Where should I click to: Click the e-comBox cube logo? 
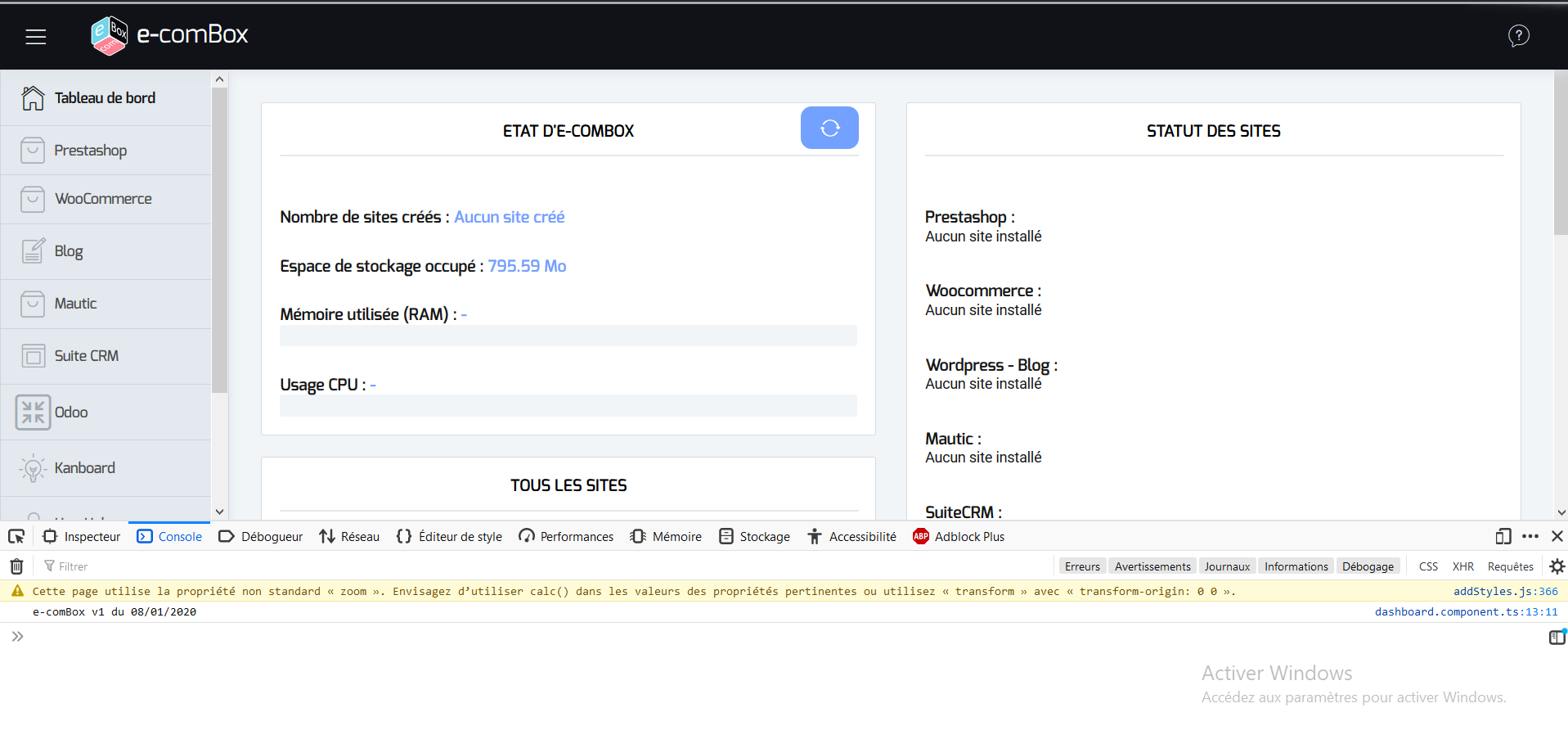tap(109, 35)
